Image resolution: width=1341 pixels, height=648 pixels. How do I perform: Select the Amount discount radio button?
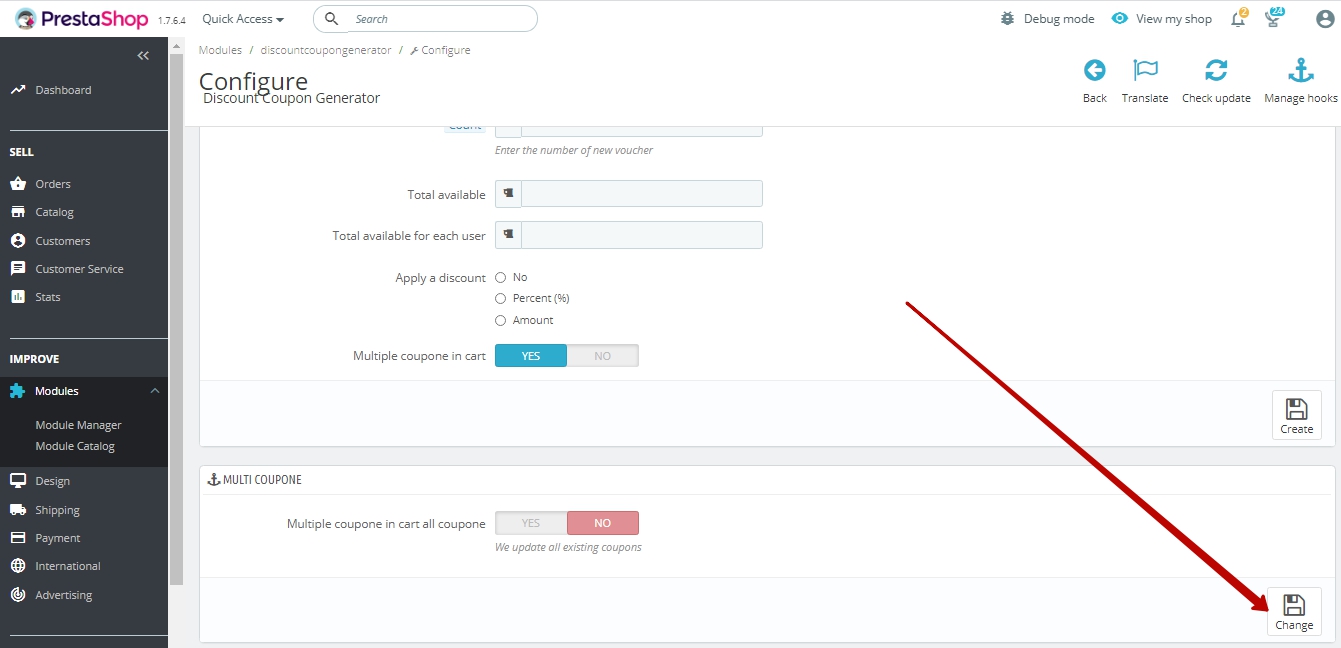501,321
